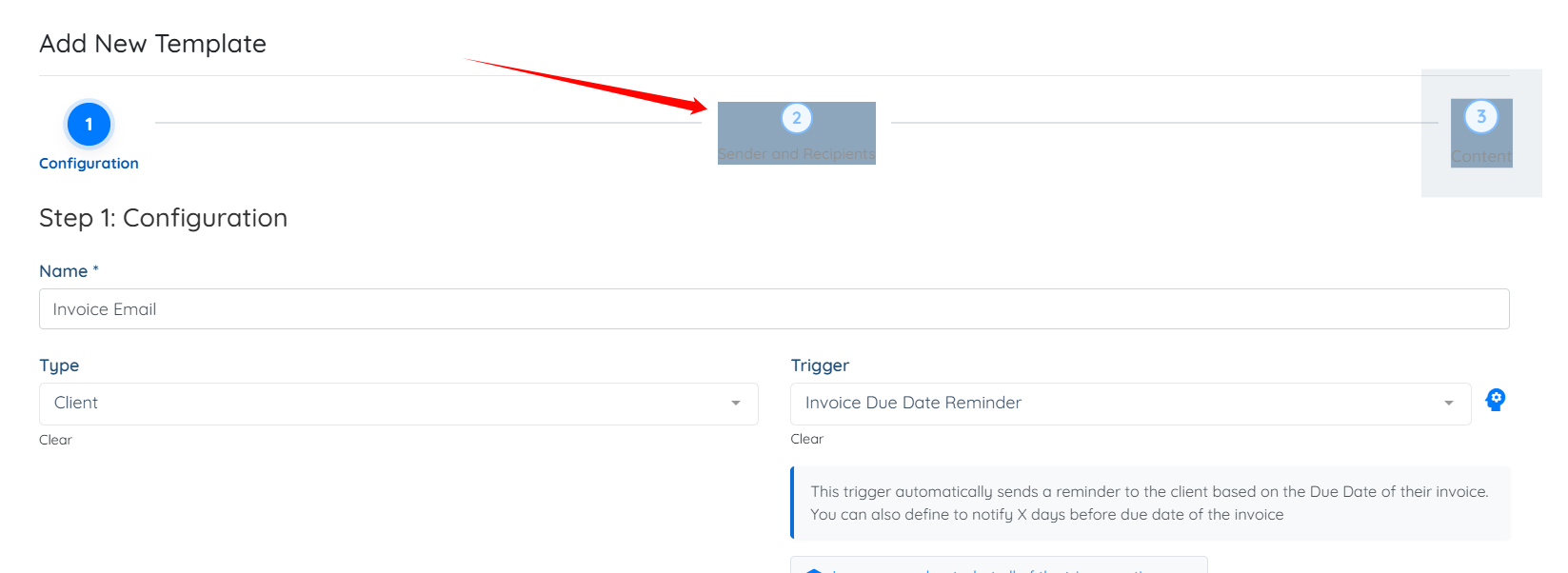This screenshot has height=573, width=1568.
Task: Go to the Content step label
Action: 1481,156
